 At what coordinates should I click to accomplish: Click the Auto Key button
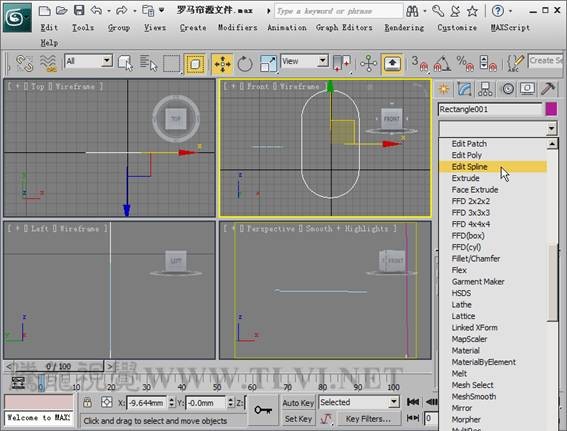pos(298,403)
